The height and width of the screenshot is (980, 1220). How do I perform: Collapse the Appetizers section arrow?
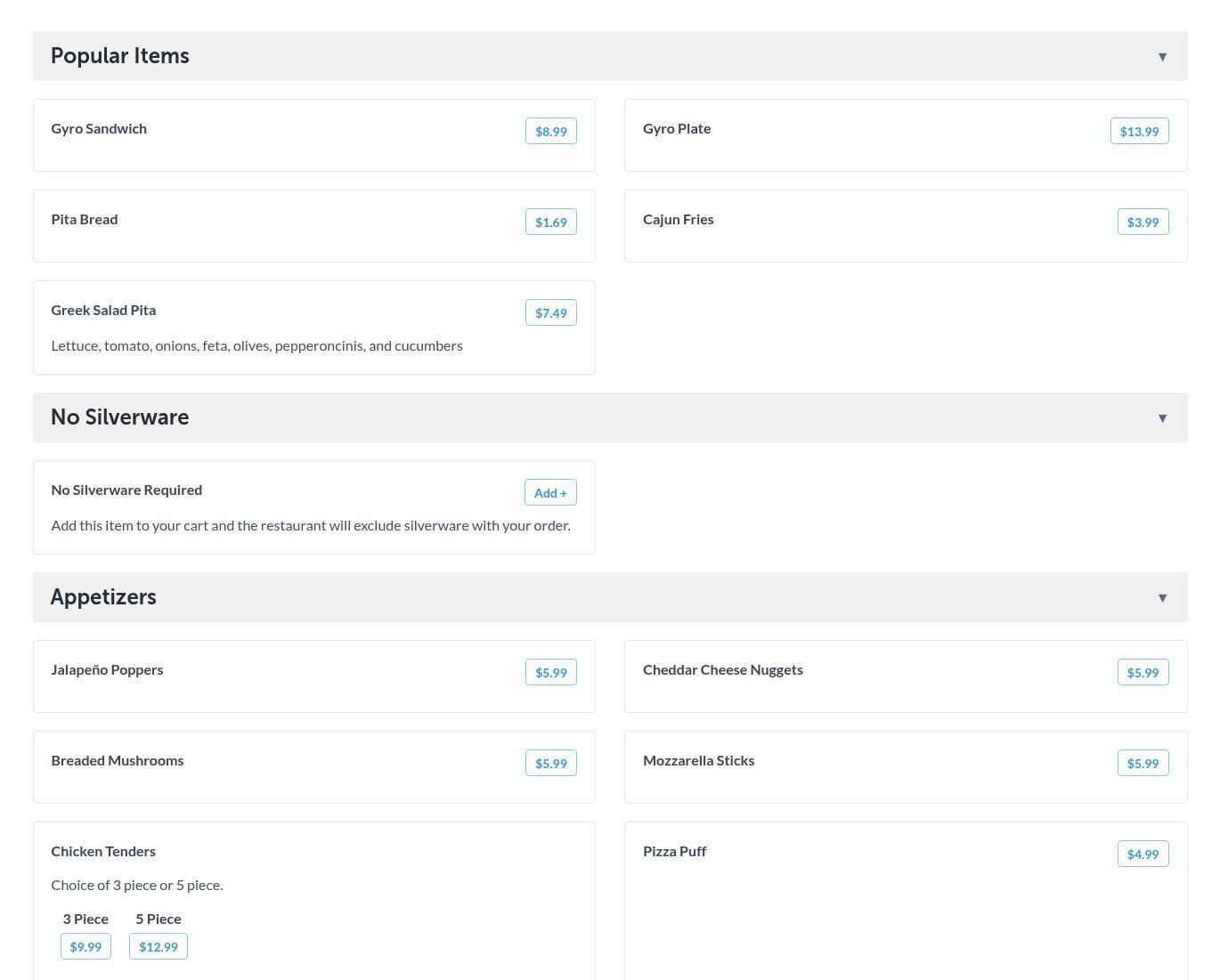1162,598
